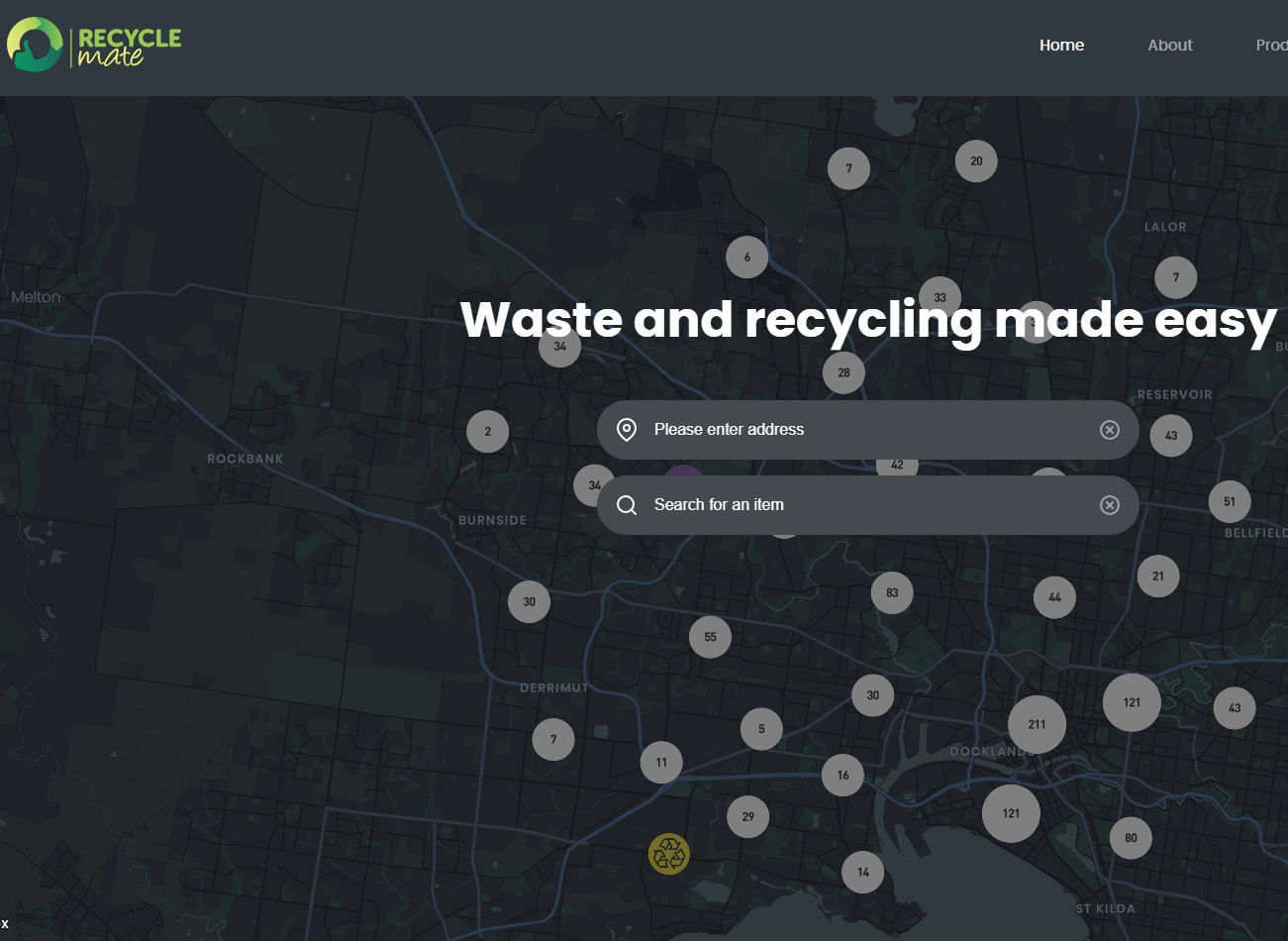Click the magnifying glass search icon
The height and width of the screenshot is (941, 1288).
627,505
